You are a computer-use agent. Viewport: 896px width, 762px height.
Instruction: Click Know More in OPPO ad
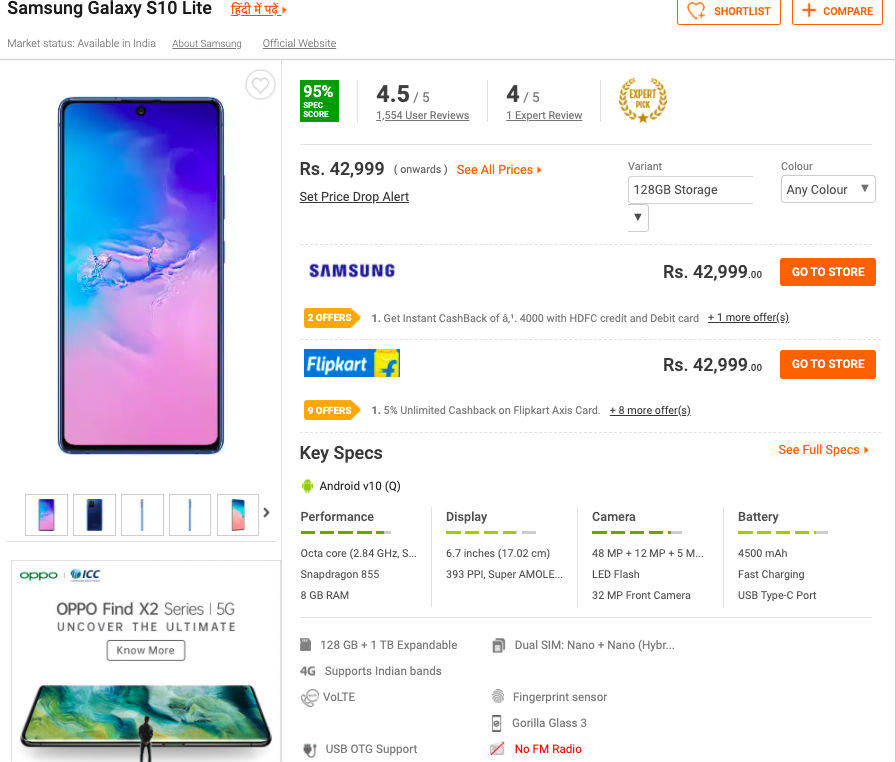coord(146,650)
